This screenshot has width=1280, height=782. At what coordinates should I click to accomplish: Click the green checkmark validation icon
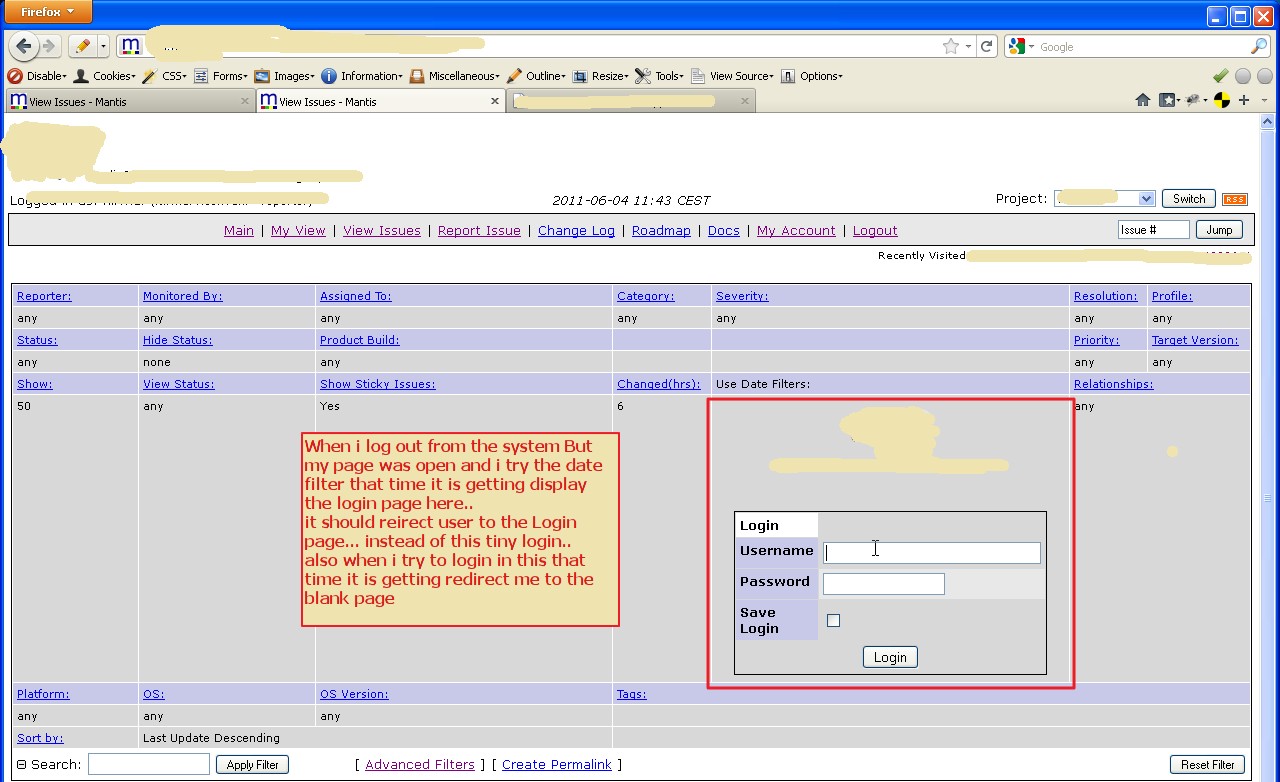1220,76
